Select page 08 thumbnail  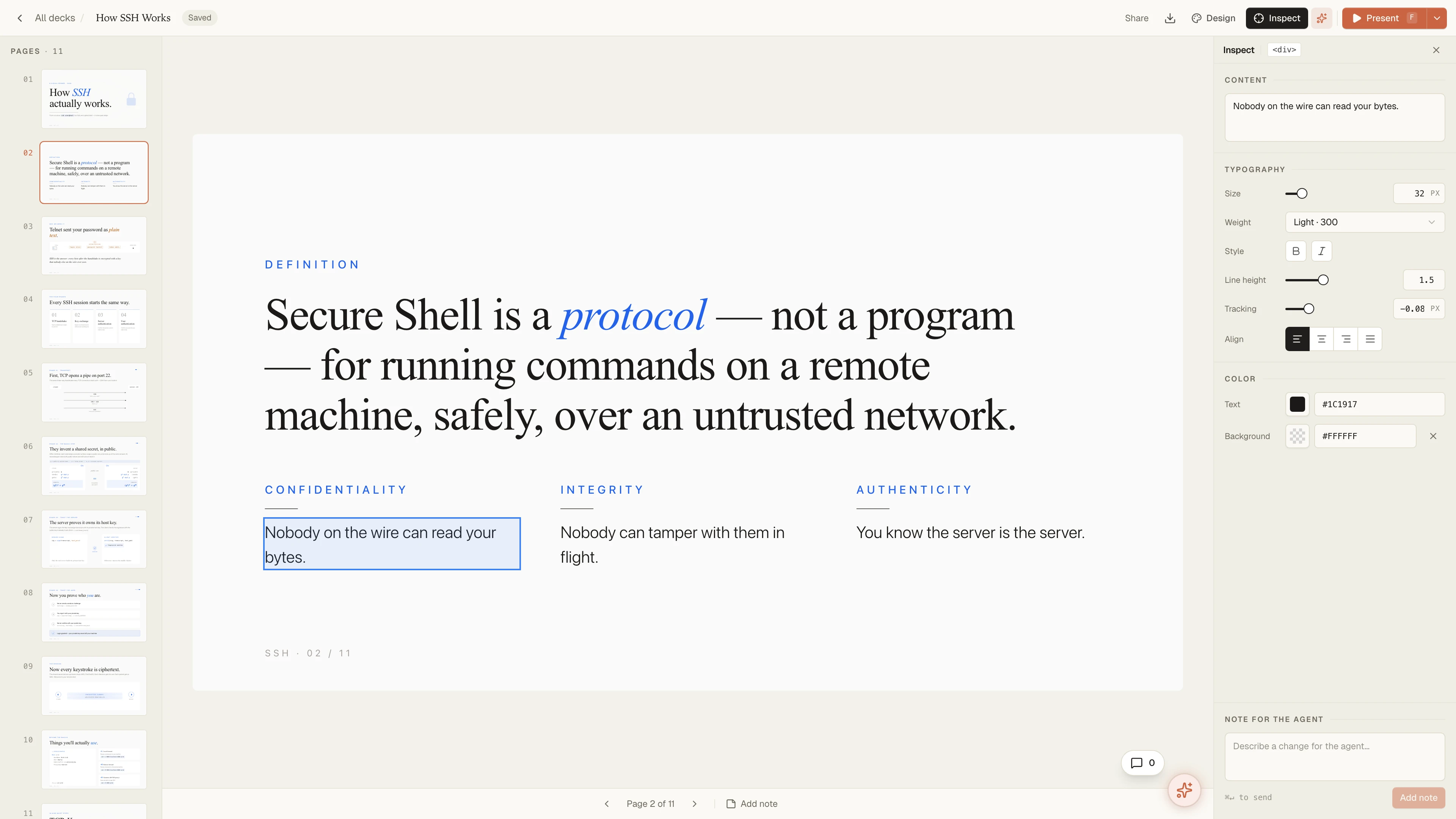click(x=94, y=612)
